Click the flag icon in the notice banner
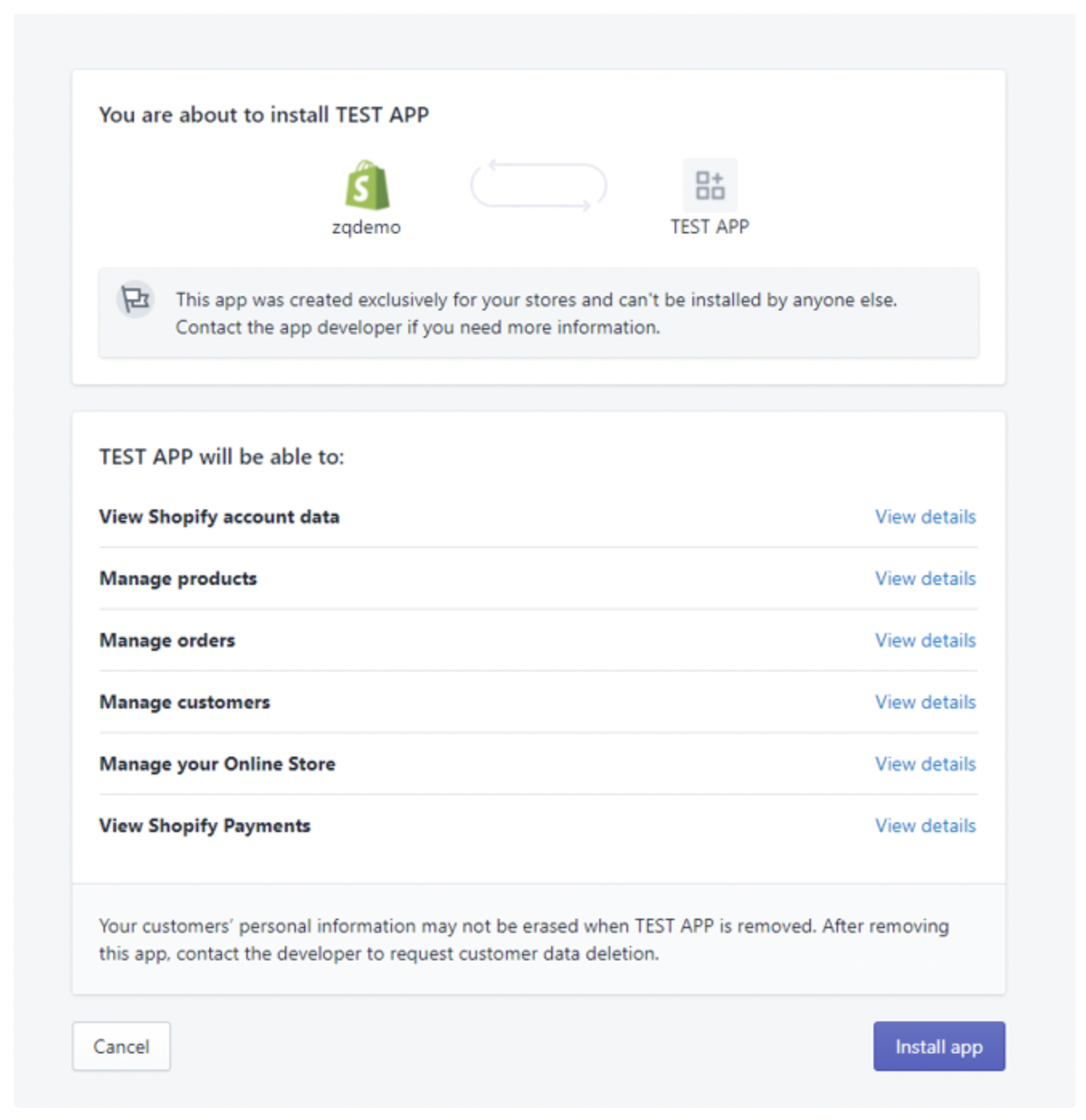Screen dimensions: 1086x1120 click(136, 300)
